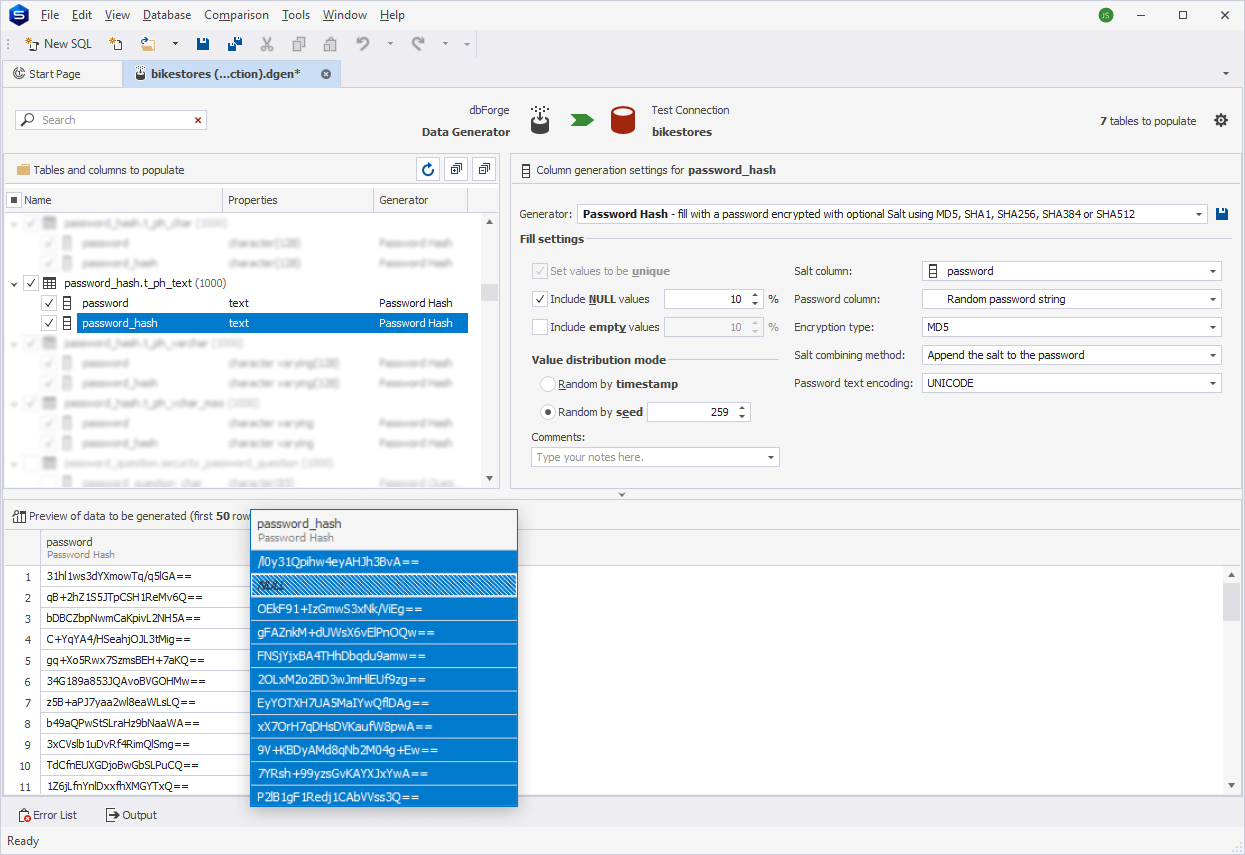1245x855 pixels.
Task: Click the Undo arrow icon
Action: (x=363, y=44)
